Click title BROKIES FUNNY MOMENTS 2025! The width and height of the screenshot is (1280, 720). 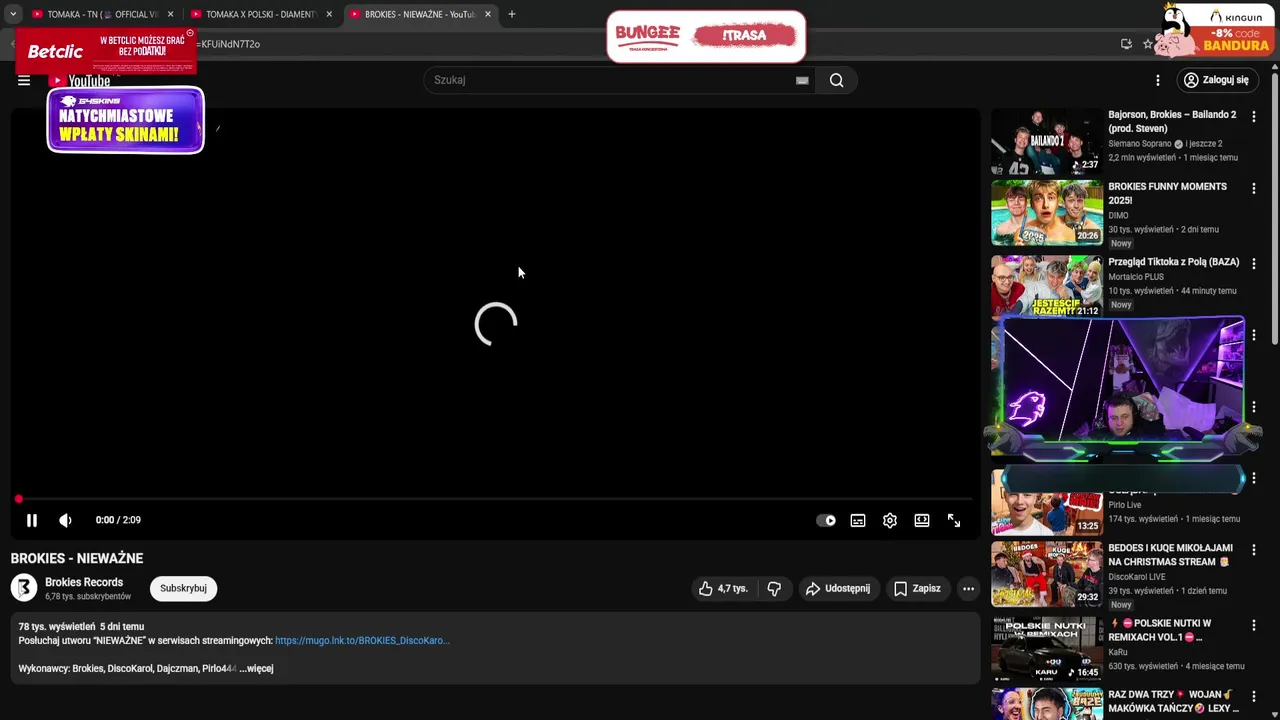[x=1167, y=193]
